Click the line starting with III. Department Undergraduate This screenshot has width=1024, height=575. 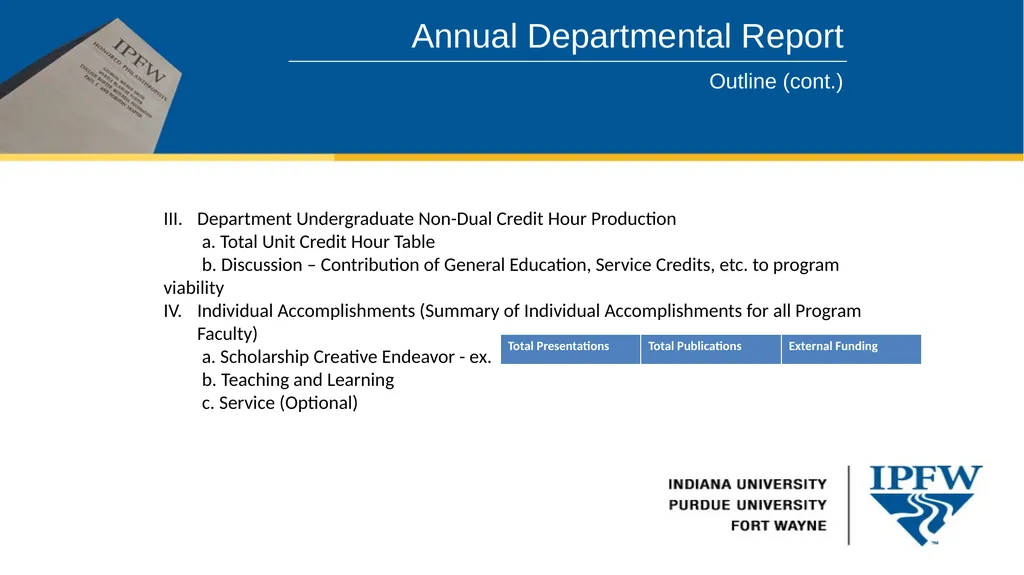[420, 219]
